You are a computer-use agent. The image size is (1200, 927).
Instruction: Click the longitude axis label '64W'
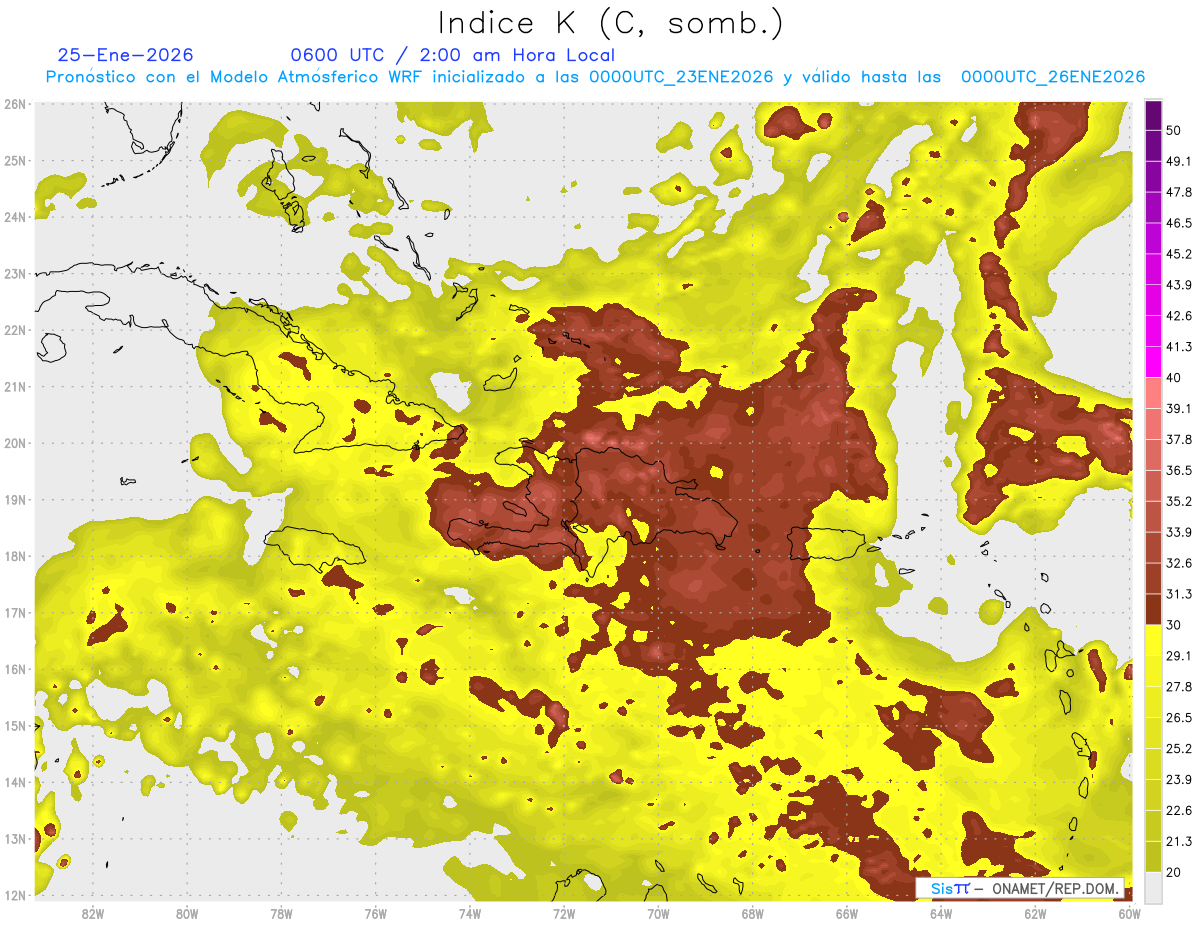point(941,914)
